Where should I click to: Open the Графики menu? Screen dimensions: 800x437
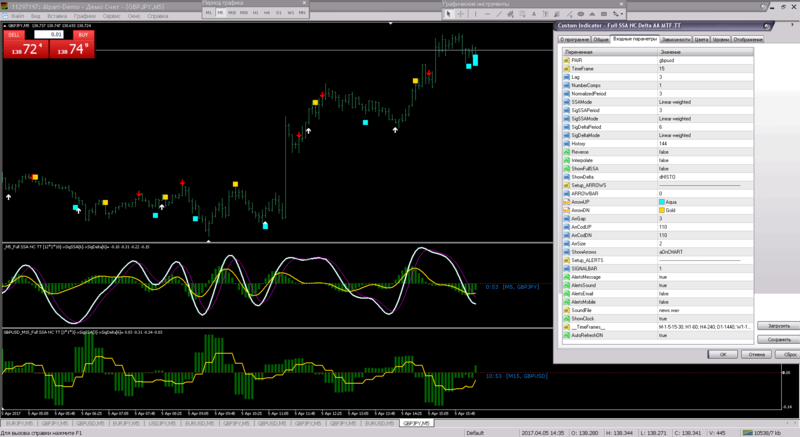click(x=85, y=17)
